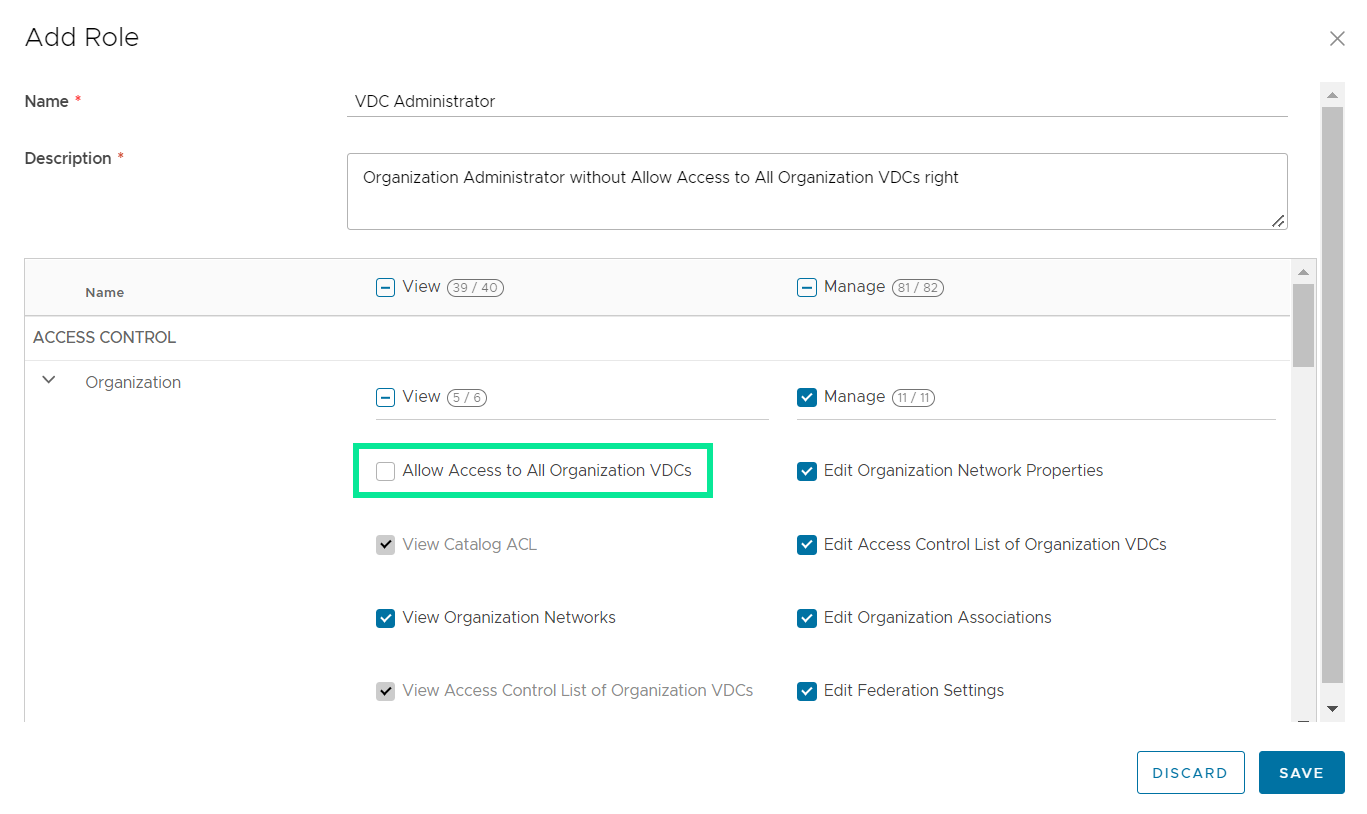Toggle the top Manage 81/82 checkbox
Screen dimensions: 1367x814
807,287
